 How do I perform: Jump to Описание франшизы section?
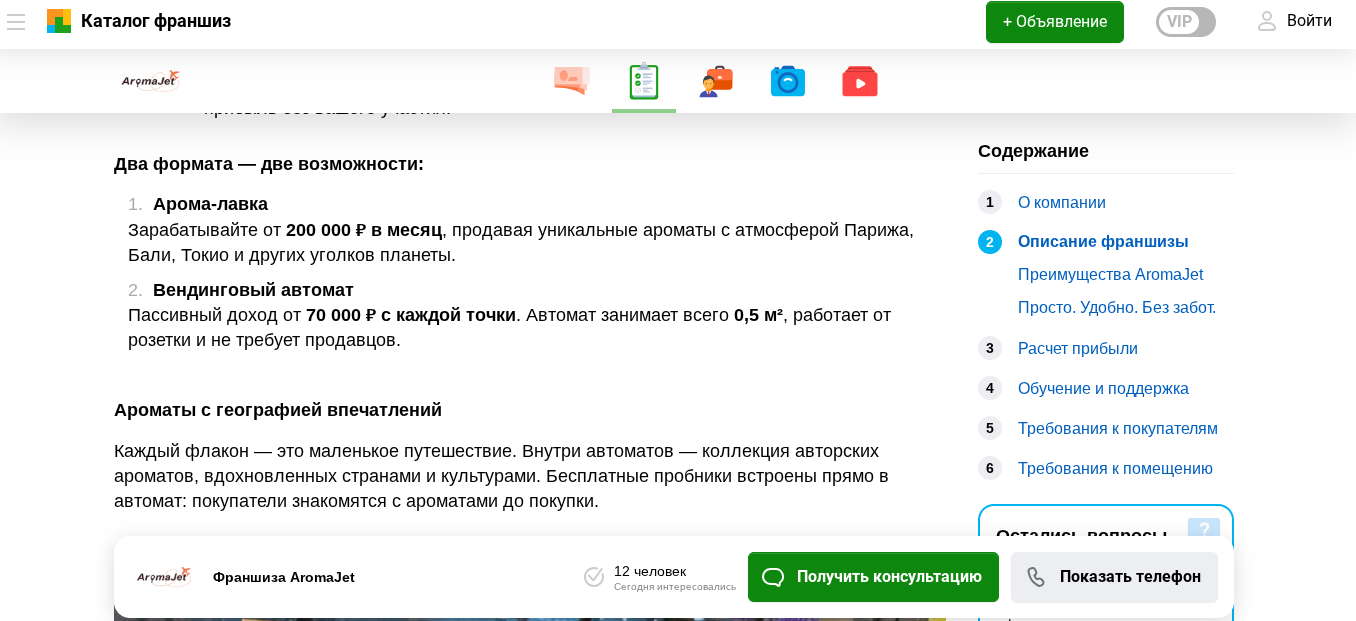pos(1103,242)
